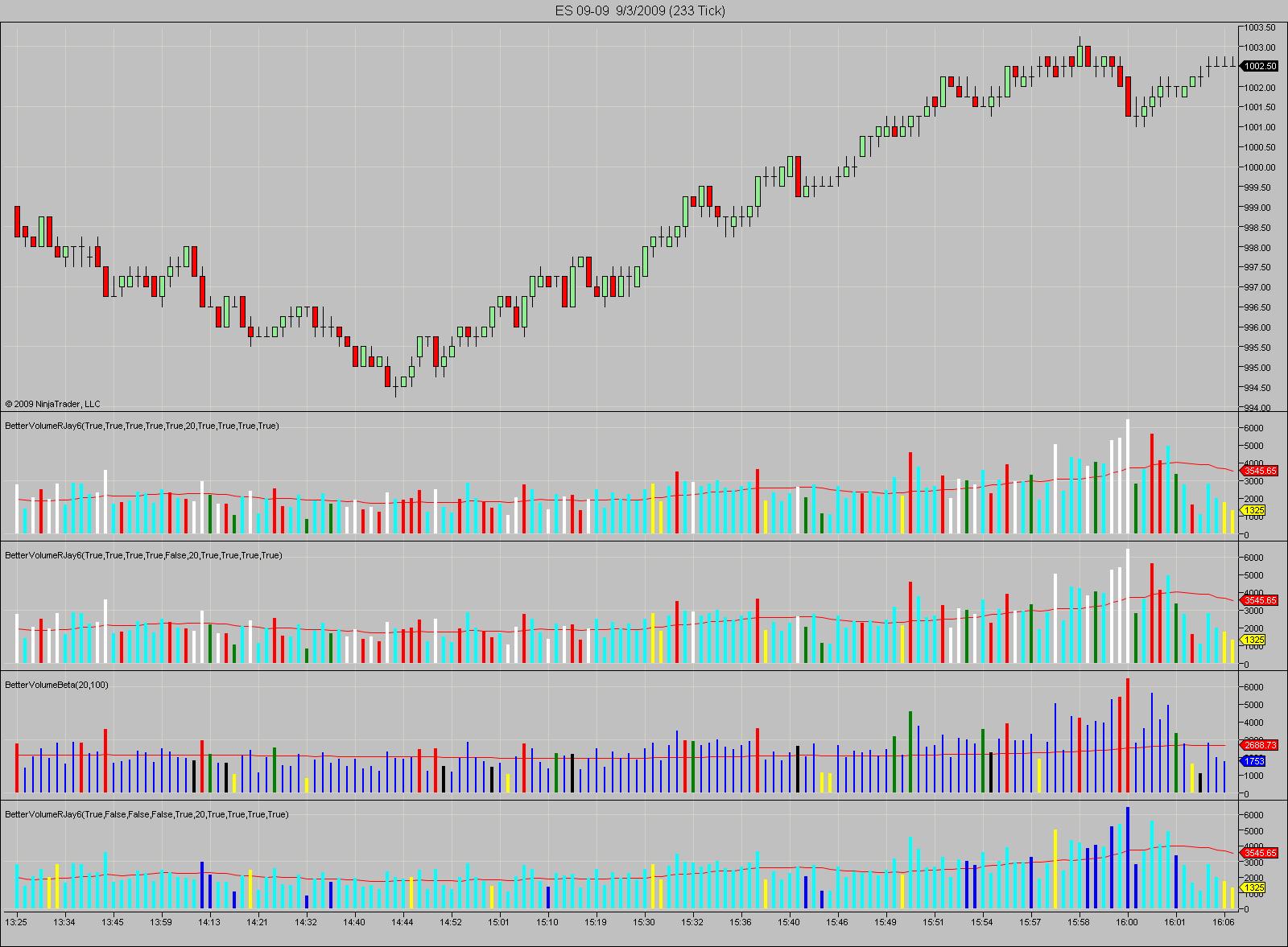Click the 1001.50 price axis label
Viewport: 1288px width, 947px height.
[1260, 107]
